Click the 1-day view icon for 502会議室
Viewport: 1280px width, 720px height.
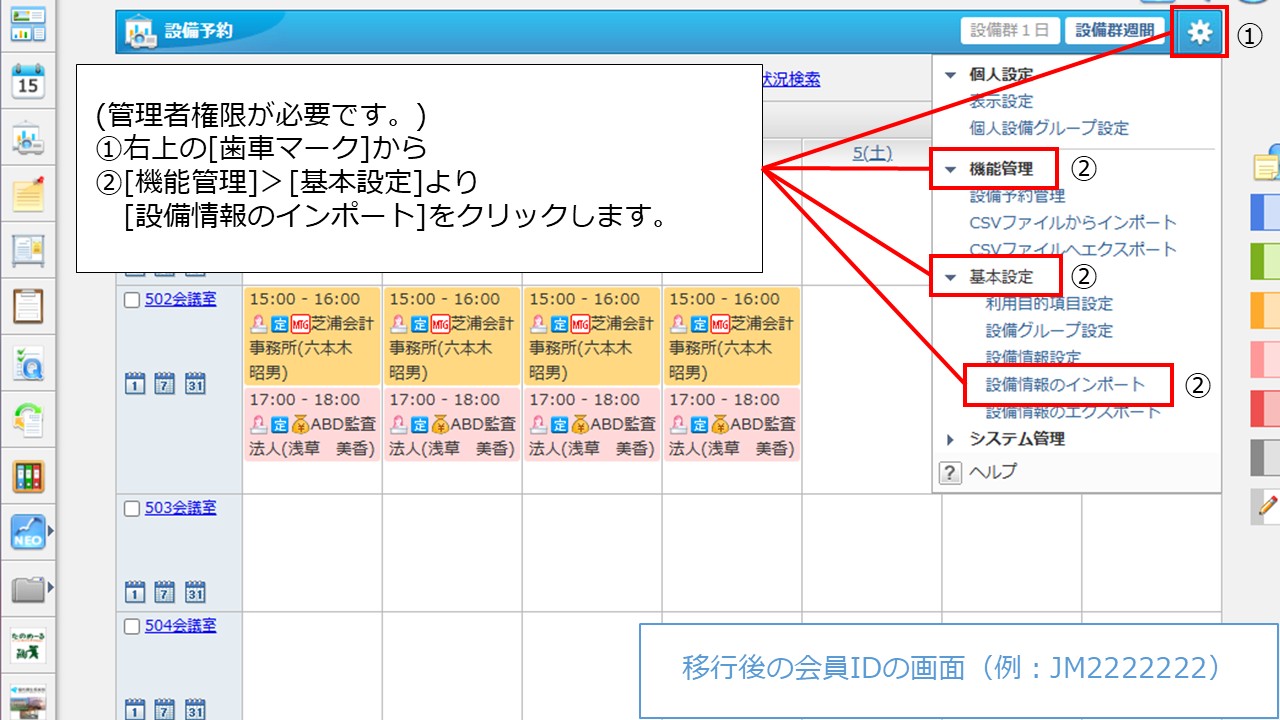135,383
